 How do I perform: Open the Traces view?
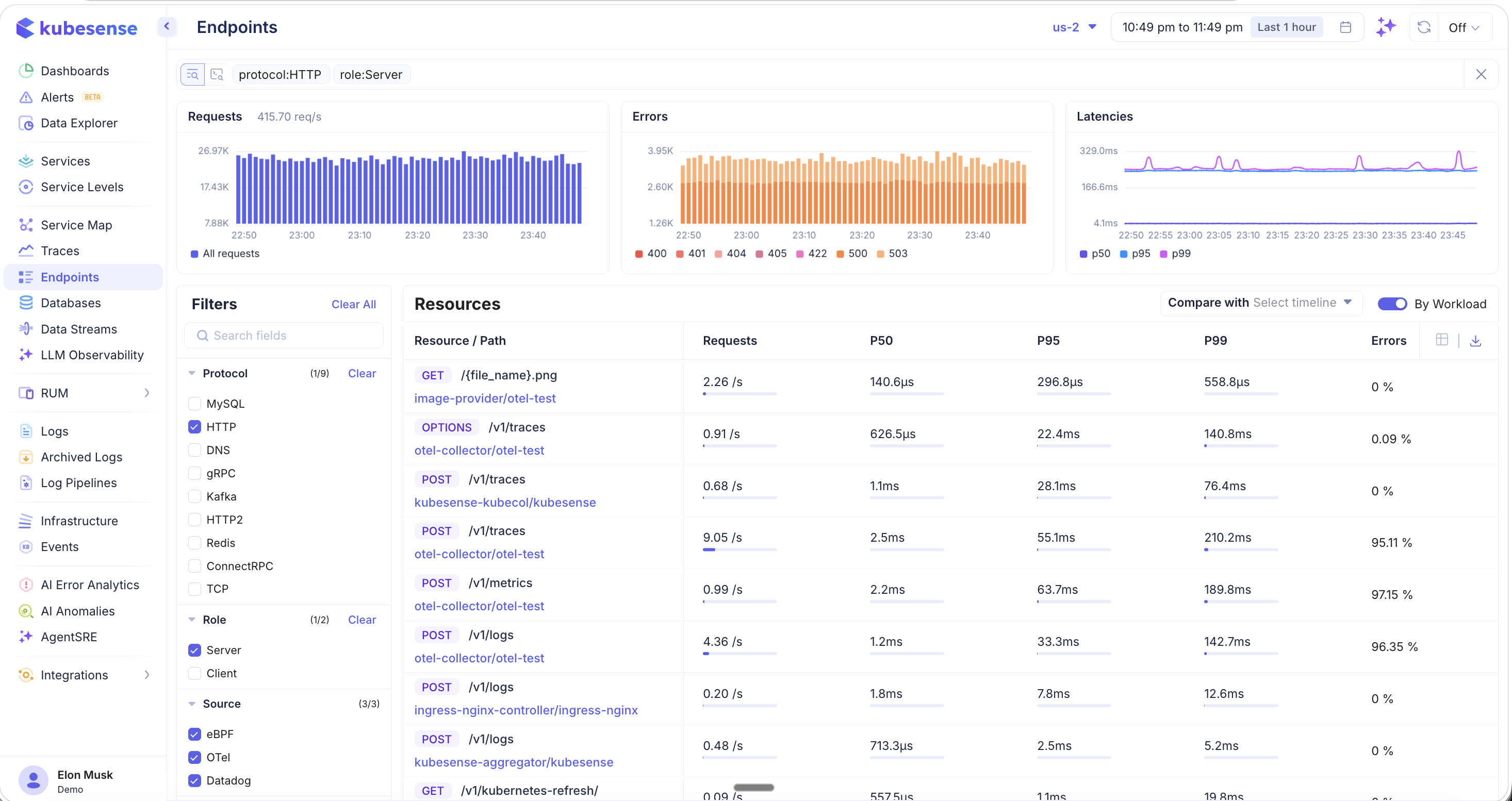coord(60,251)
